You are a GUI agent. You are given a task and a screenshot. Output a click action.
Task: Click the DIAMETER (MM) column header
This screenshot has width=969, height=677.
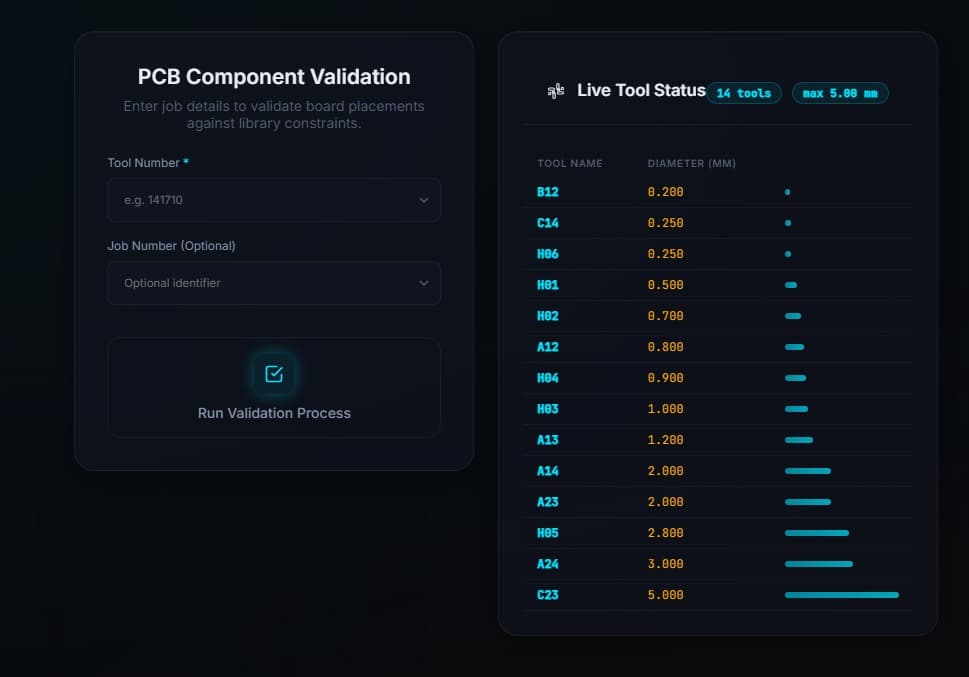click(x=691, y=163)
